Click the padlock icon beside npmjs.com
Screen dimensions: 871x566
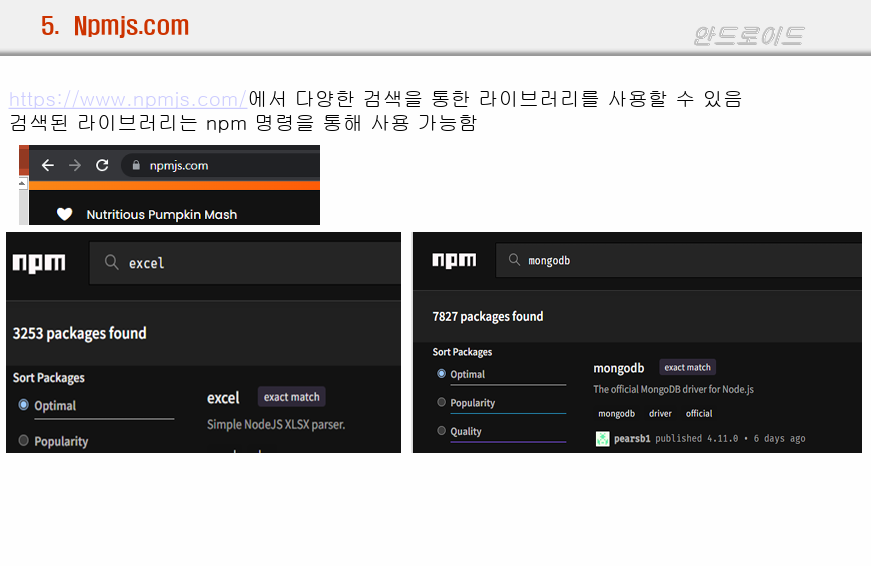point(136,165)
